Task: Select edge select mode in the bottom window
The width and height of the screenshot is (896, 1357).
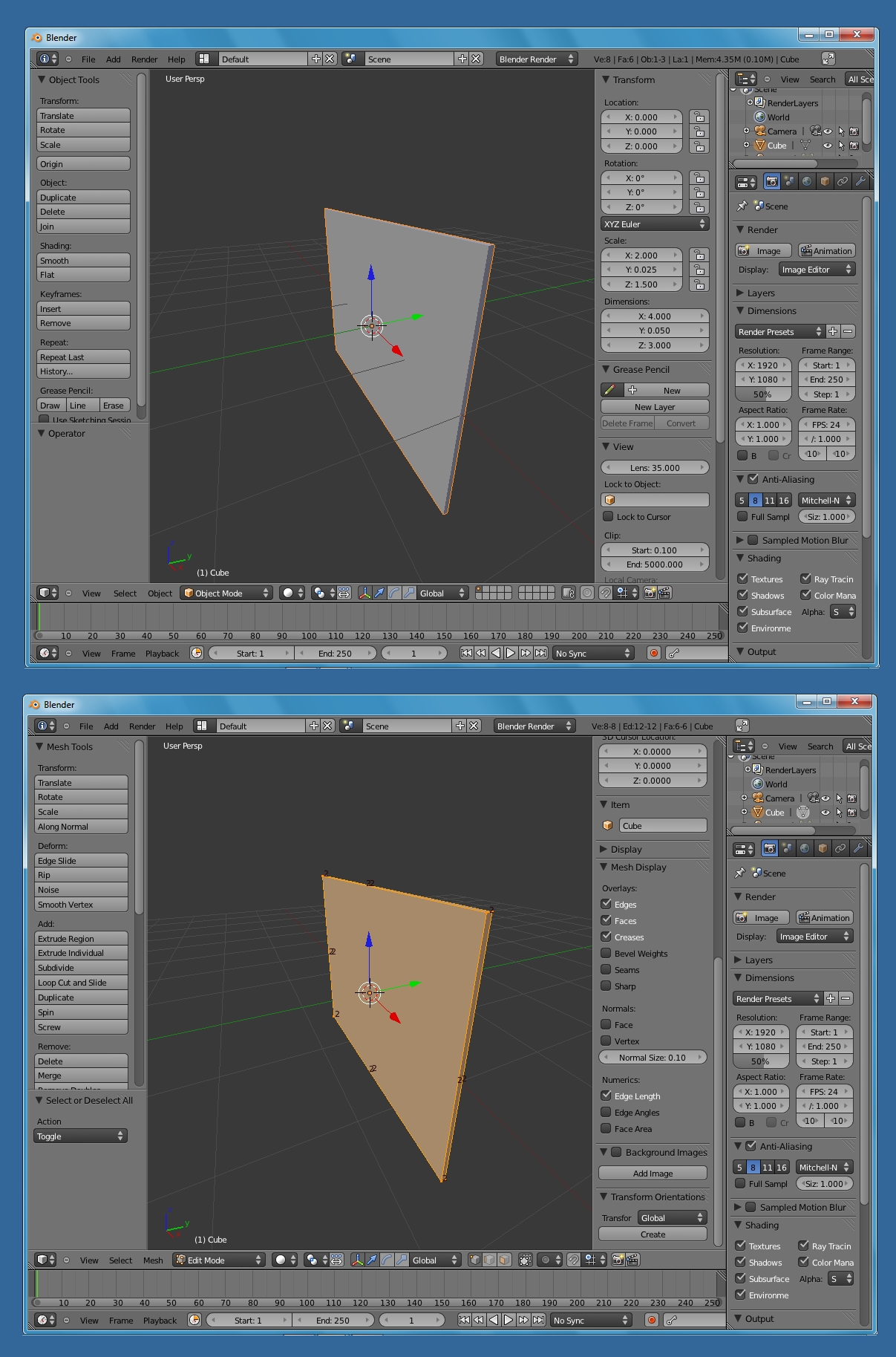Action: click(x=489, y=1260)
